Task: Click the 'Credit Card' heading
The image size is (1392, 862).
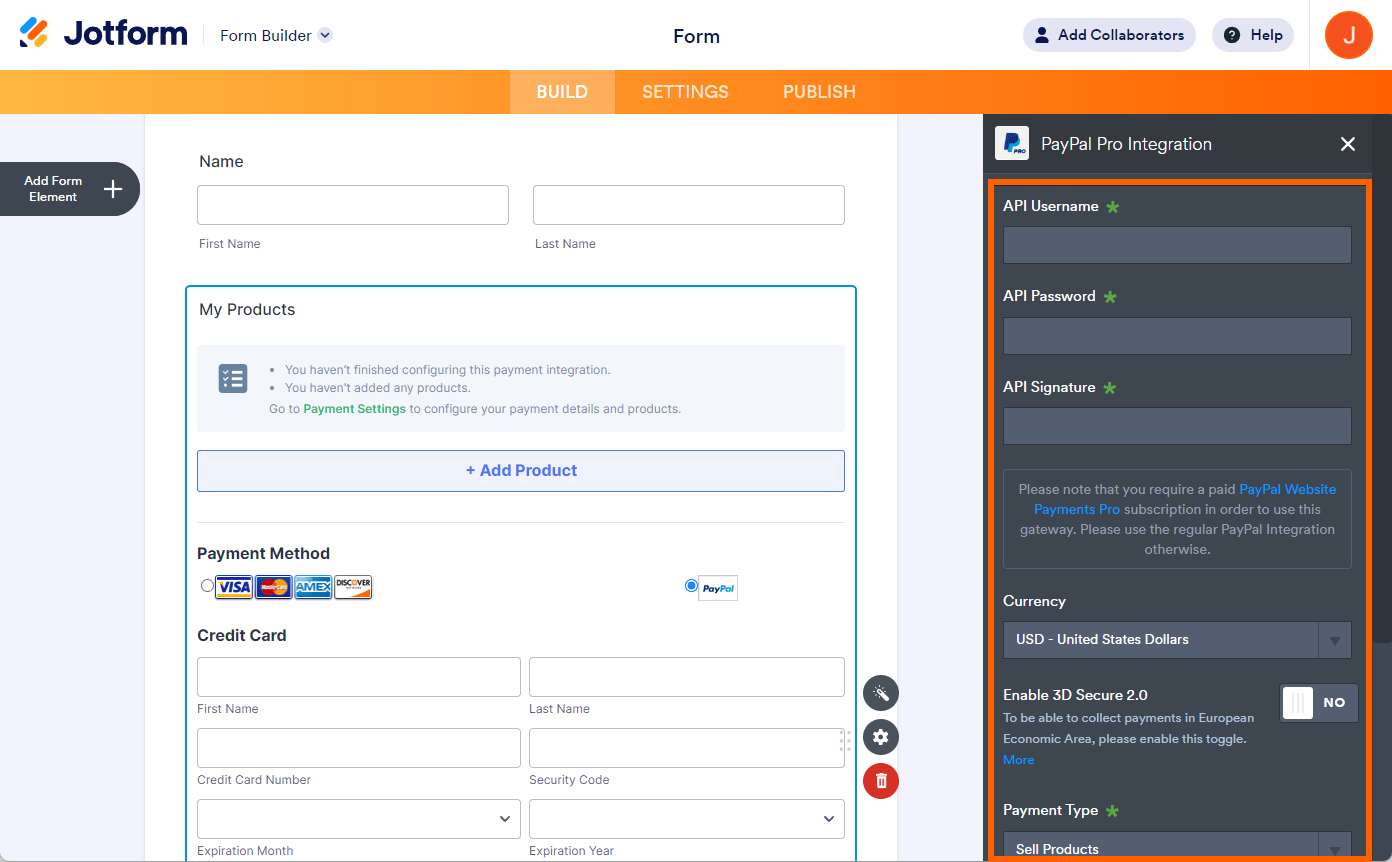Action: [242, 636]
